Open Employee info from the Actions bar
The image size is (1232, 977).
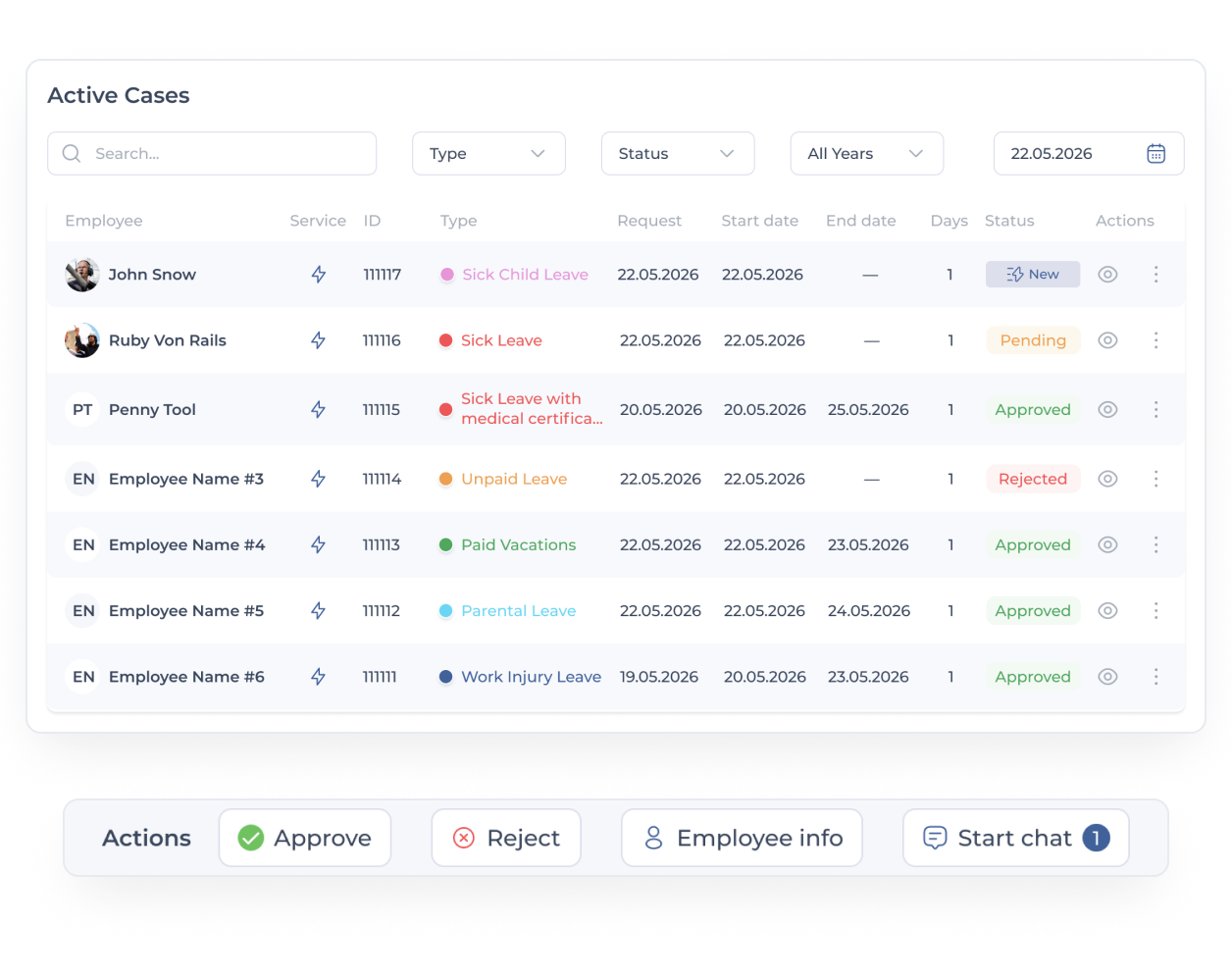[742, 838]
